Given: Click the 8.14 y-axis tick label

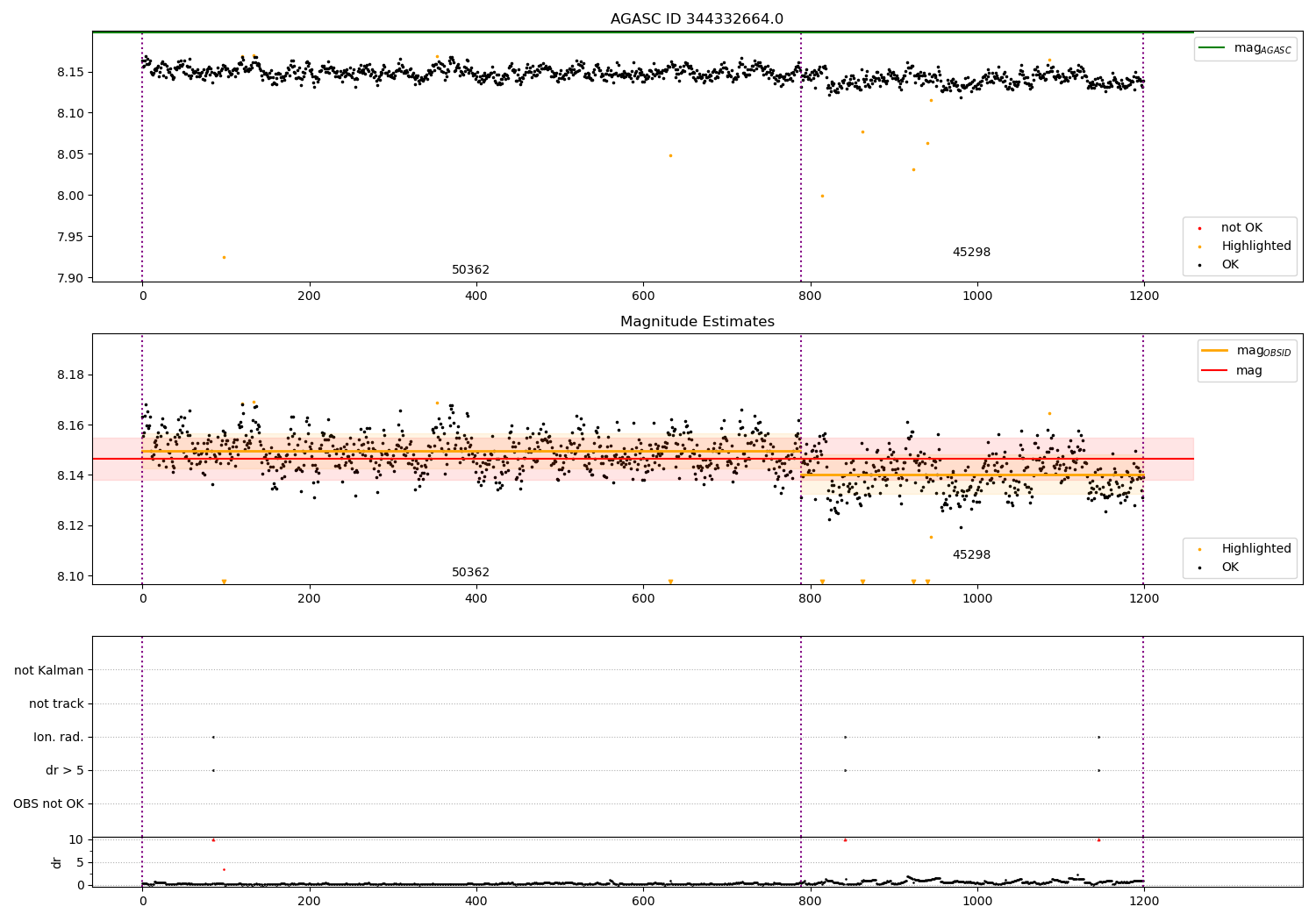Looking at the screenshot, I should (x=69, y=475).
